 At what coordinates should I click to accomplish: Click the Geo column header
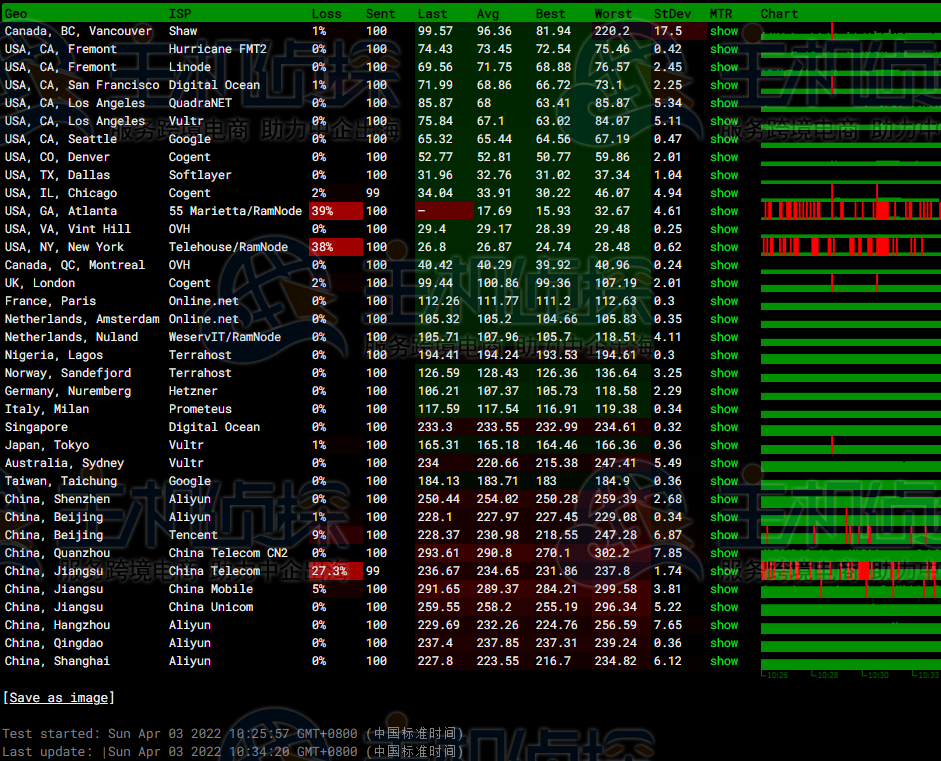coord(16,14)
